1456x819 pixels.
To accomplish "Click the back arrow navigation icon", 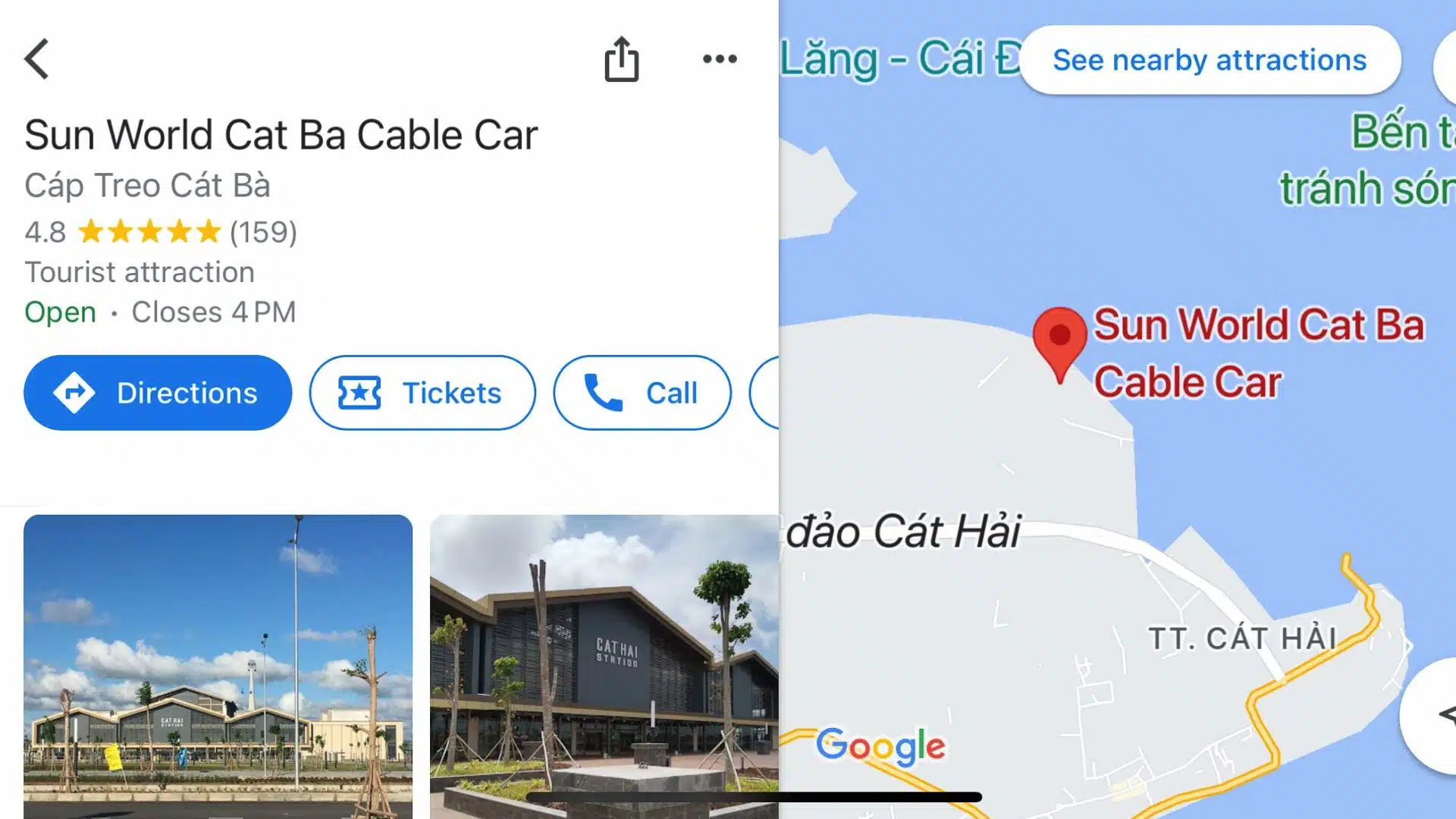I will [x=36, y=58].
